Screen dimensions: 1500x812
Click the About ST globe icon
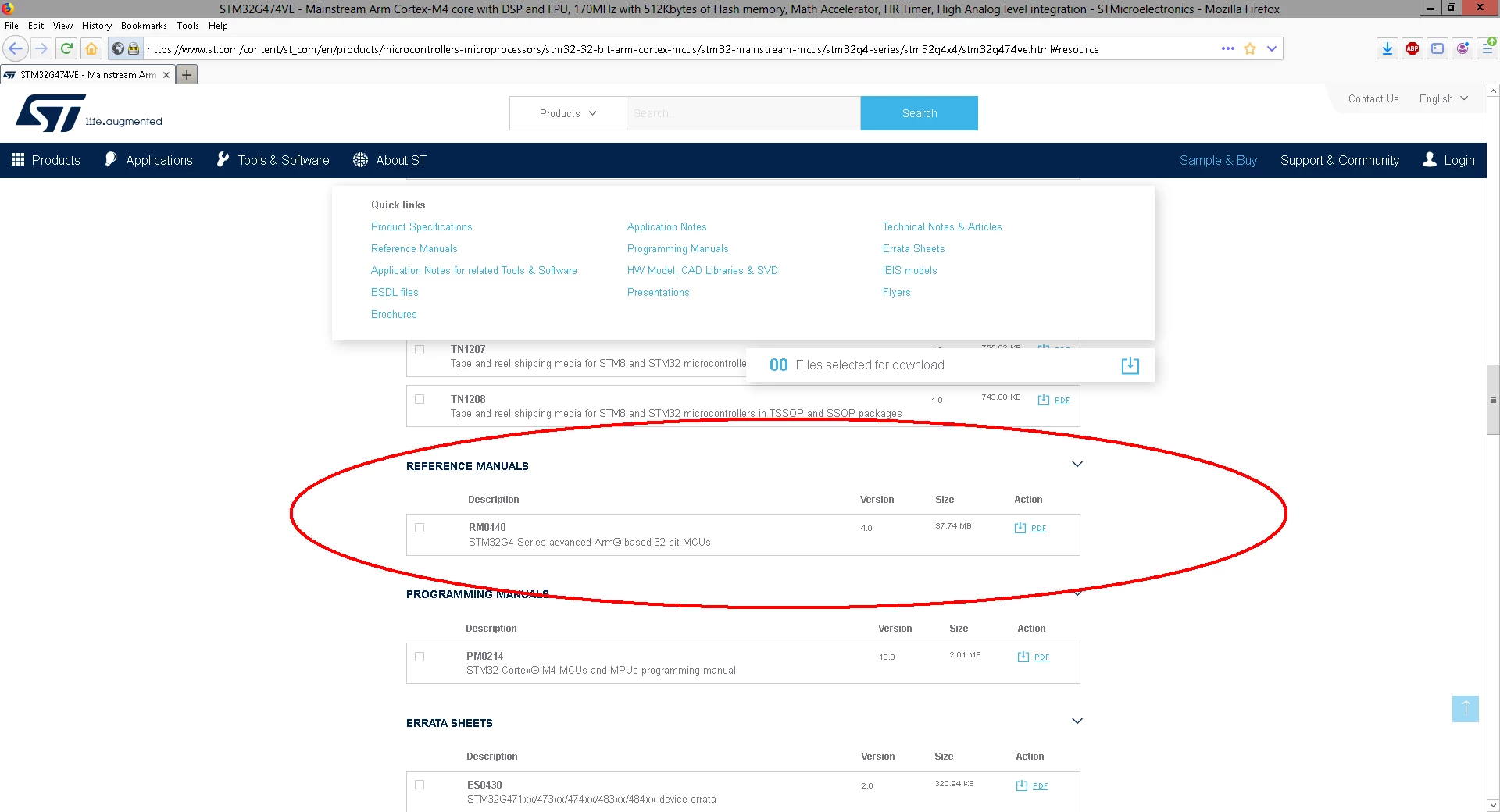(360, 159)
